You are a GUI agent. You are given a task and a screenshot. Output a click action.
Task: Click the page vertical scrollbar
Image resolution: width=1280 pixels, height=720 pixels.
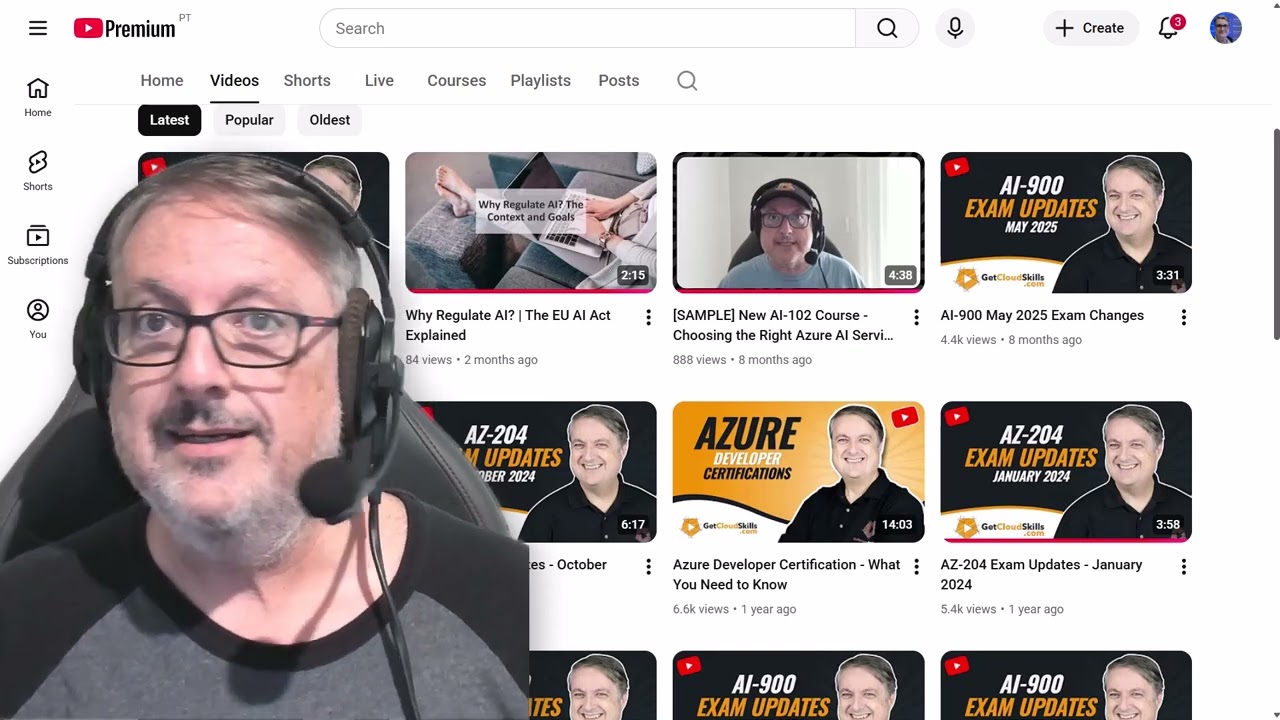point(1275,235)
